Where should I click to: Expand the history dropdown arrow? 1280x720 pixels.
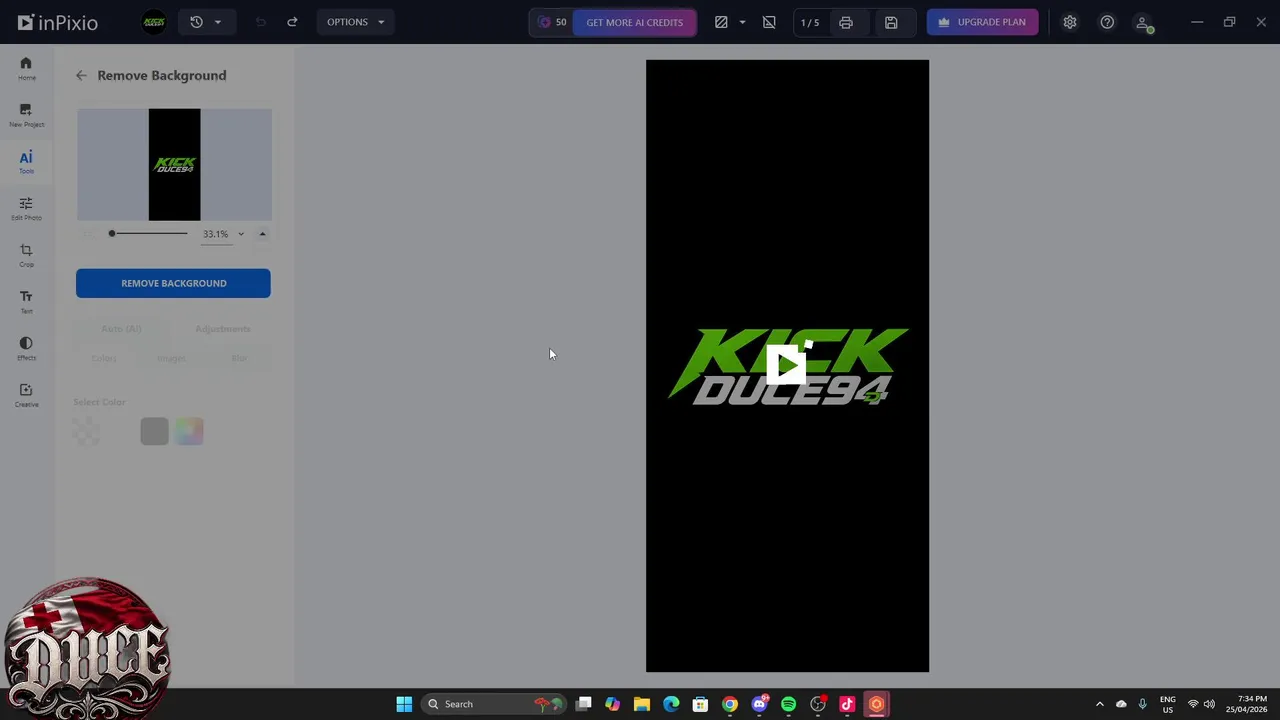click(218, 22)
